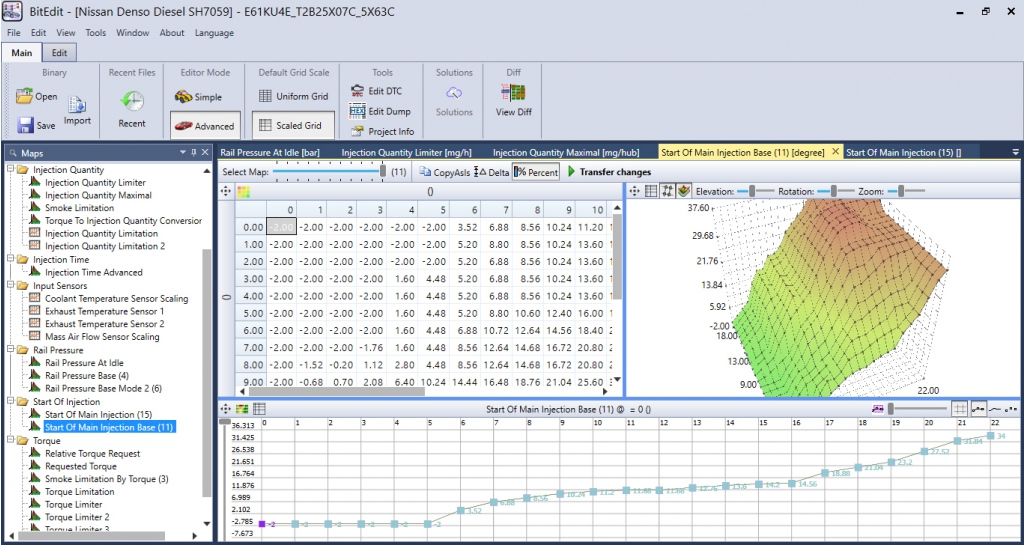Click the Maps tree vertical scrollbar
The width and height of the screenshot is (1024, 545).
pyautogui.click(x=207, y=372)
